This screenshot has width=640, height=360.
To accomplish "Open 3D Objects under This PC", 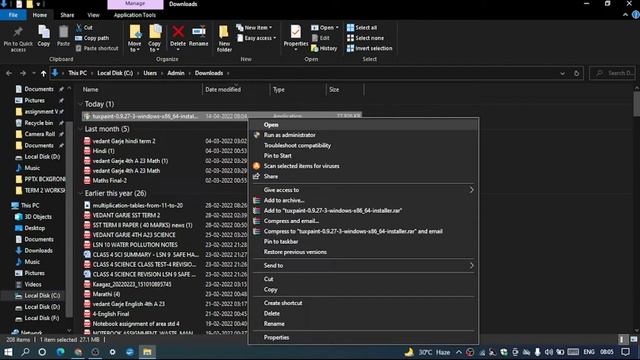I will pyautogui.click(x=38, y=217).
